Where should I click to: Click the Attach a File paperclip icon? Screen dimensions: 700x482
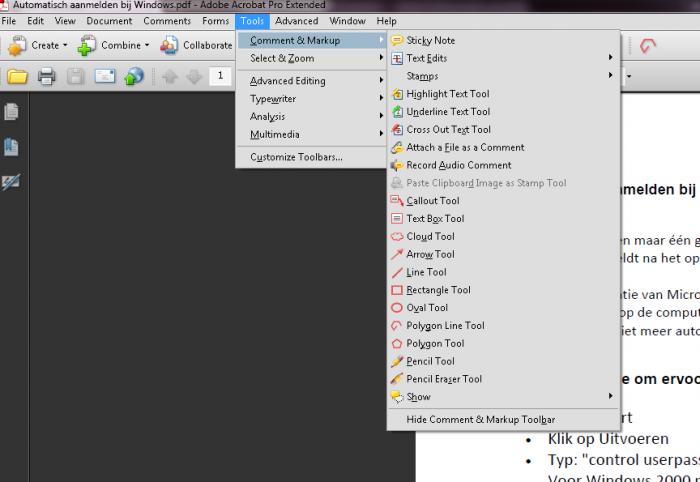397,148
